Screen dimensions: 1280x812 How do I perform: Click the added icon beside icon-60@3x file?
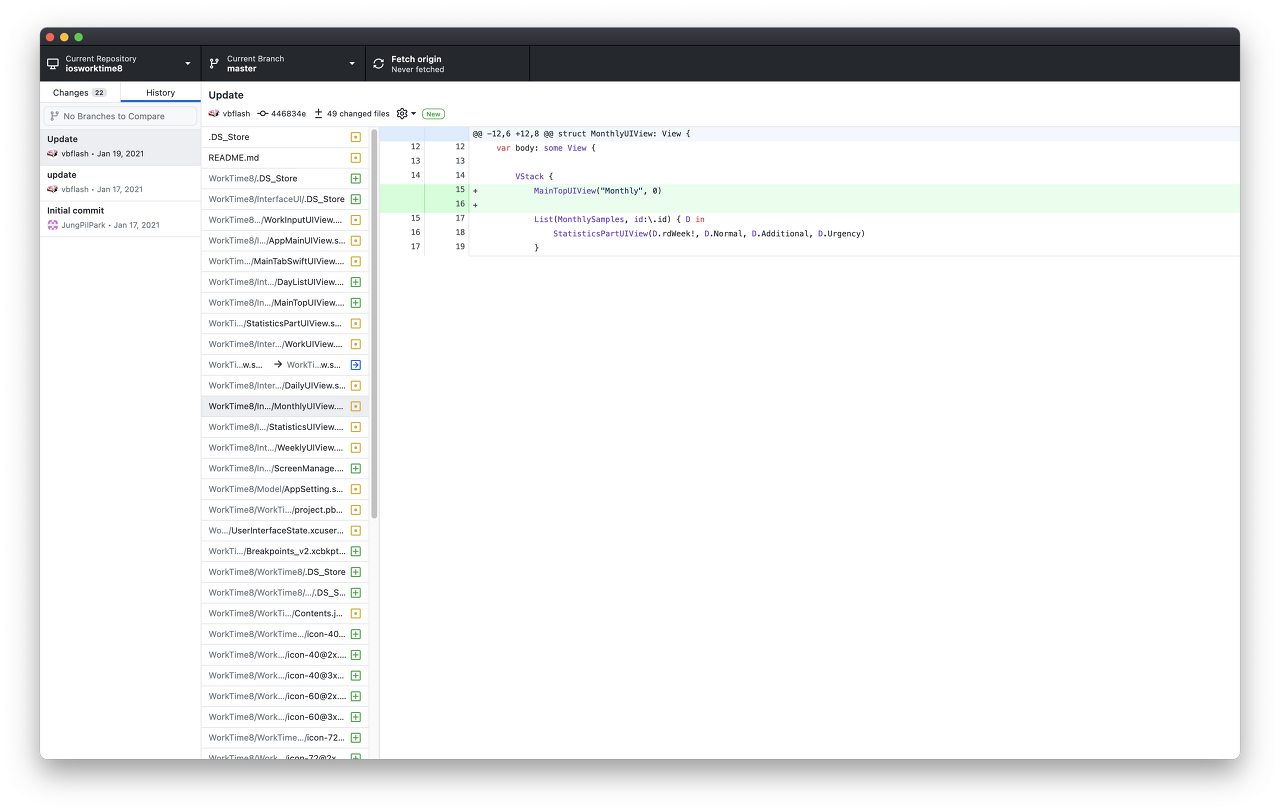(356, 717)
